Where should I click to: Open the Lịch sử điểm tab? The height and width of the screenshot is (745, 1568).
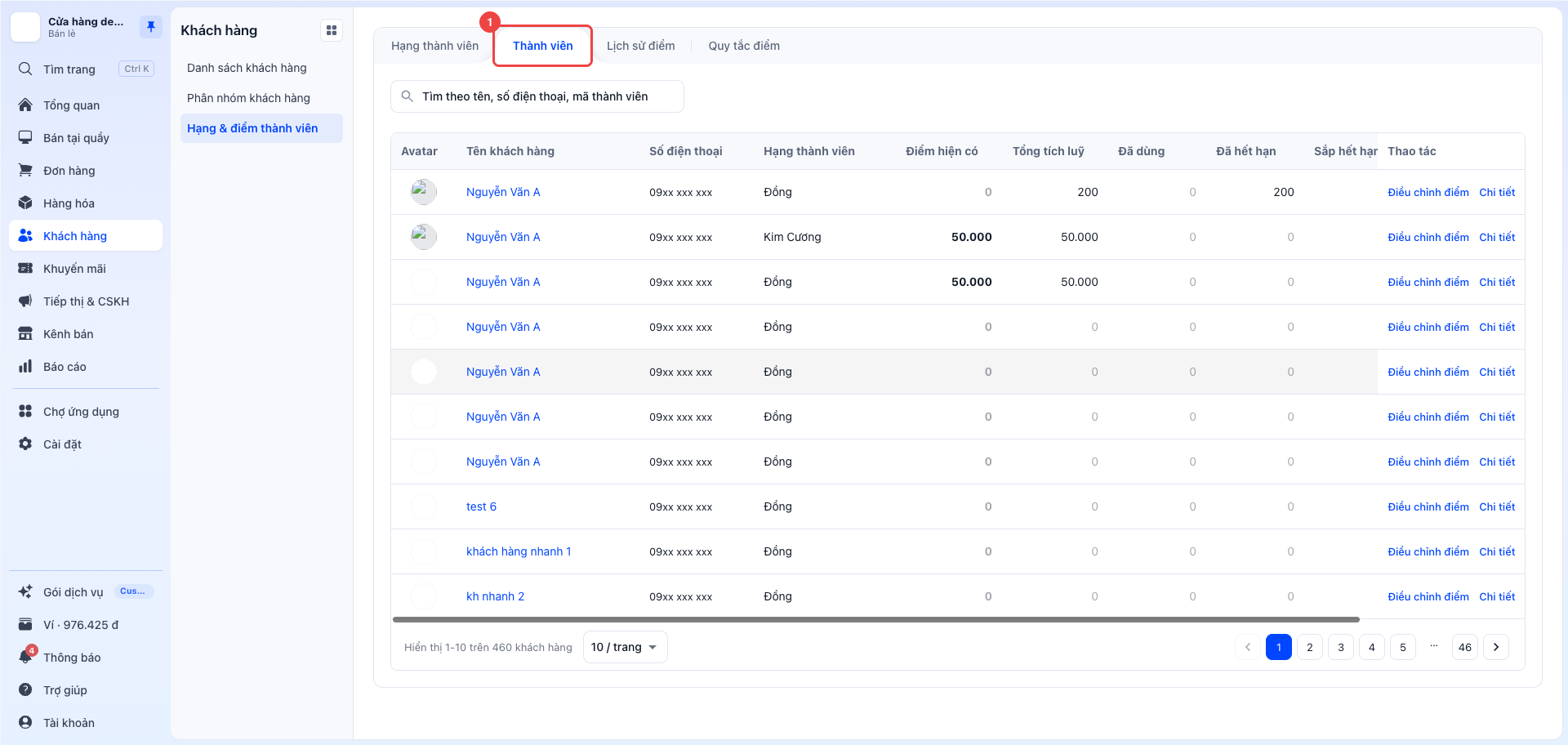tap(641, 46)
